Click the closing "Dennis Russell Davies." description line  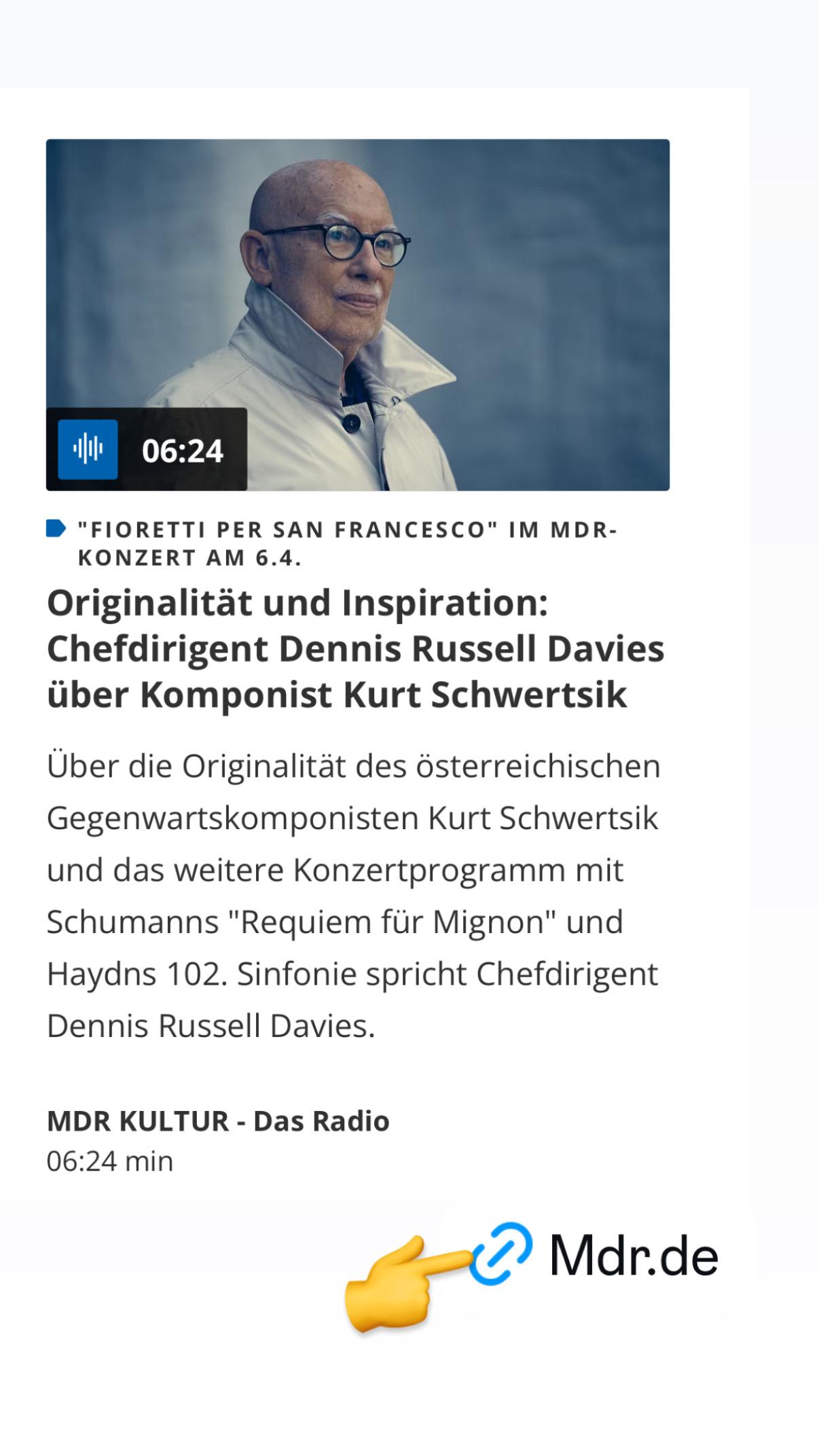(x=211, y=1026)
